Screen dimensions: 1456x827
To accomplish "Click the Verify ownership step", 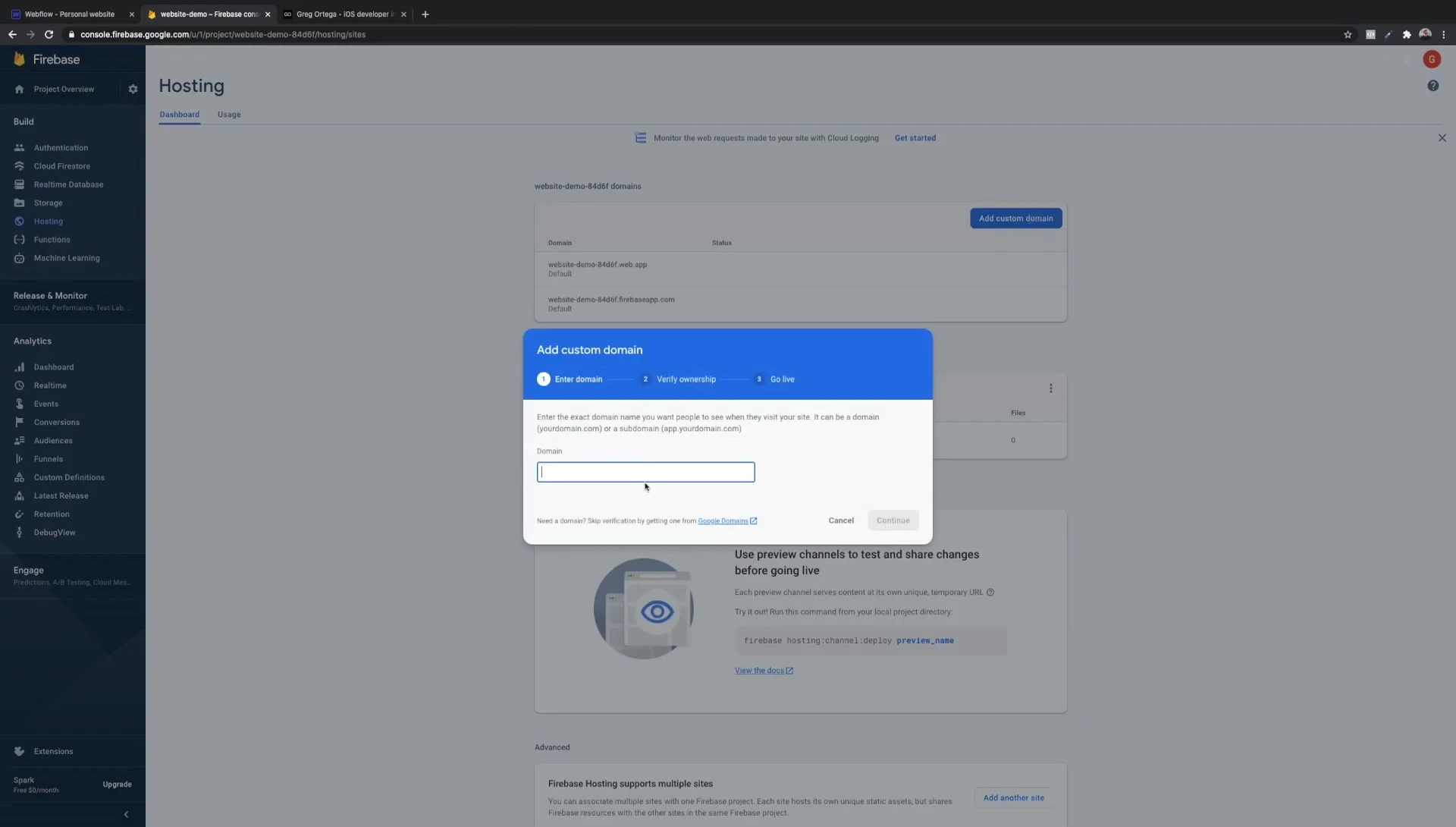I will (678, 379).
